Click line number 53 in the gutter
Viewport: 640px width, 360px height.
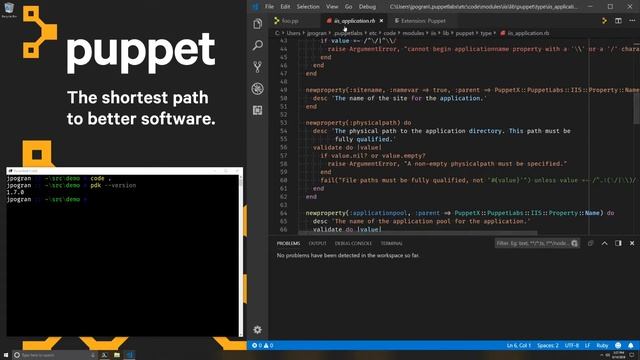pyautogui.click(x=284, y=123)
